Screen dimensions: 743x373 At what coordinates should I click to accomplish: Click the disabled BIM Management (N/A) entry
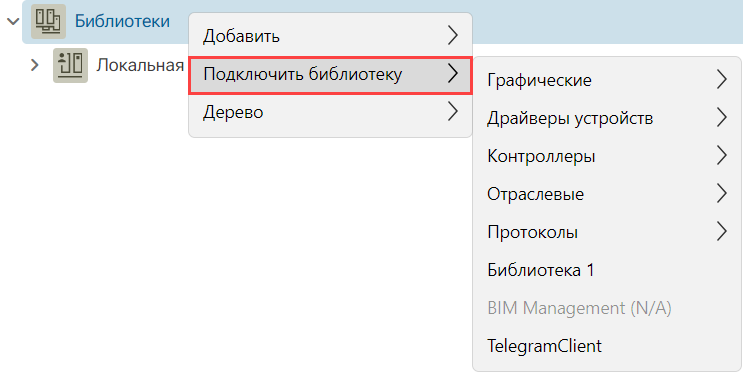[x=607, y=308]
